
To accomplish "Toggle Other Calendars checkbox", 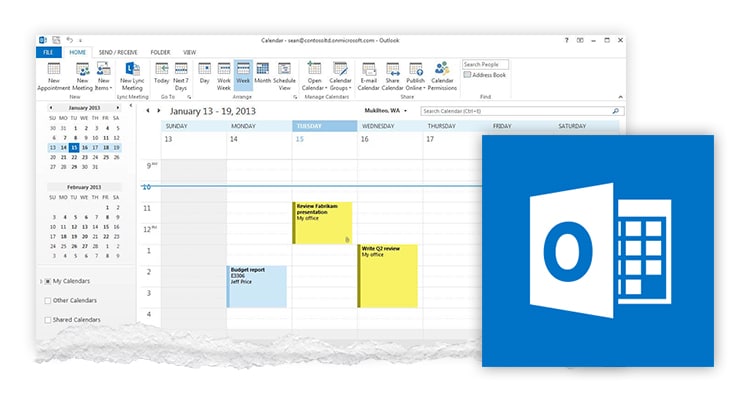I will tap(47, 300).
